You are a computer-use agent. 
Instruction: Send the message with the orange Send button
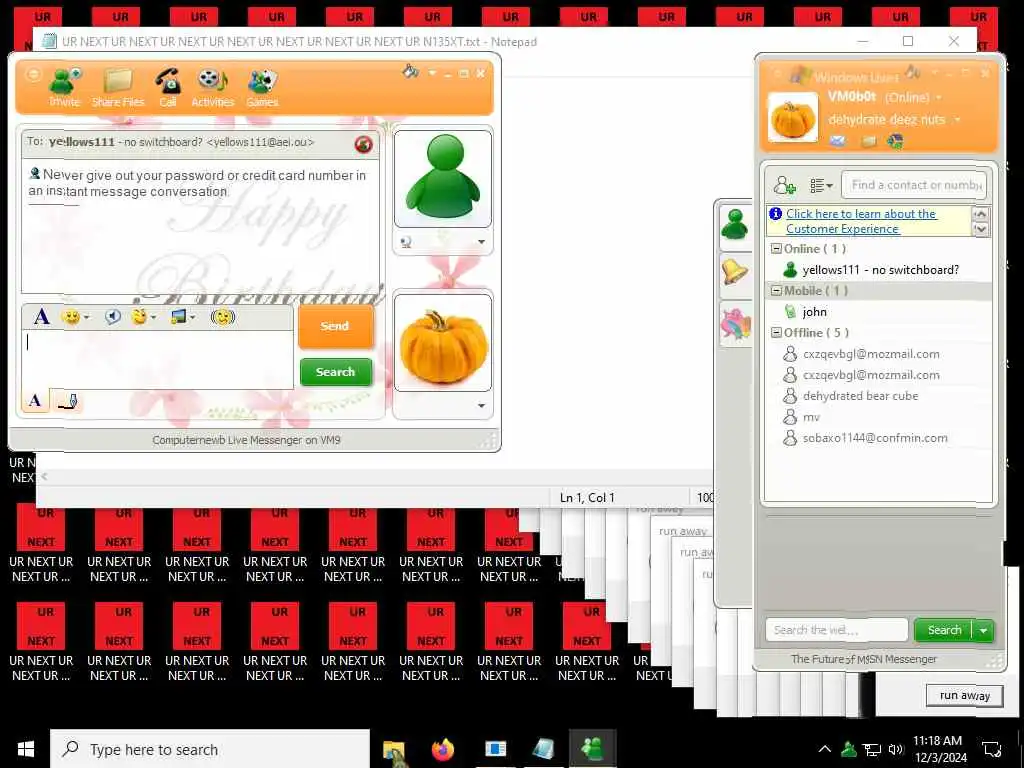pyautogui.click(x=336, y=326)
